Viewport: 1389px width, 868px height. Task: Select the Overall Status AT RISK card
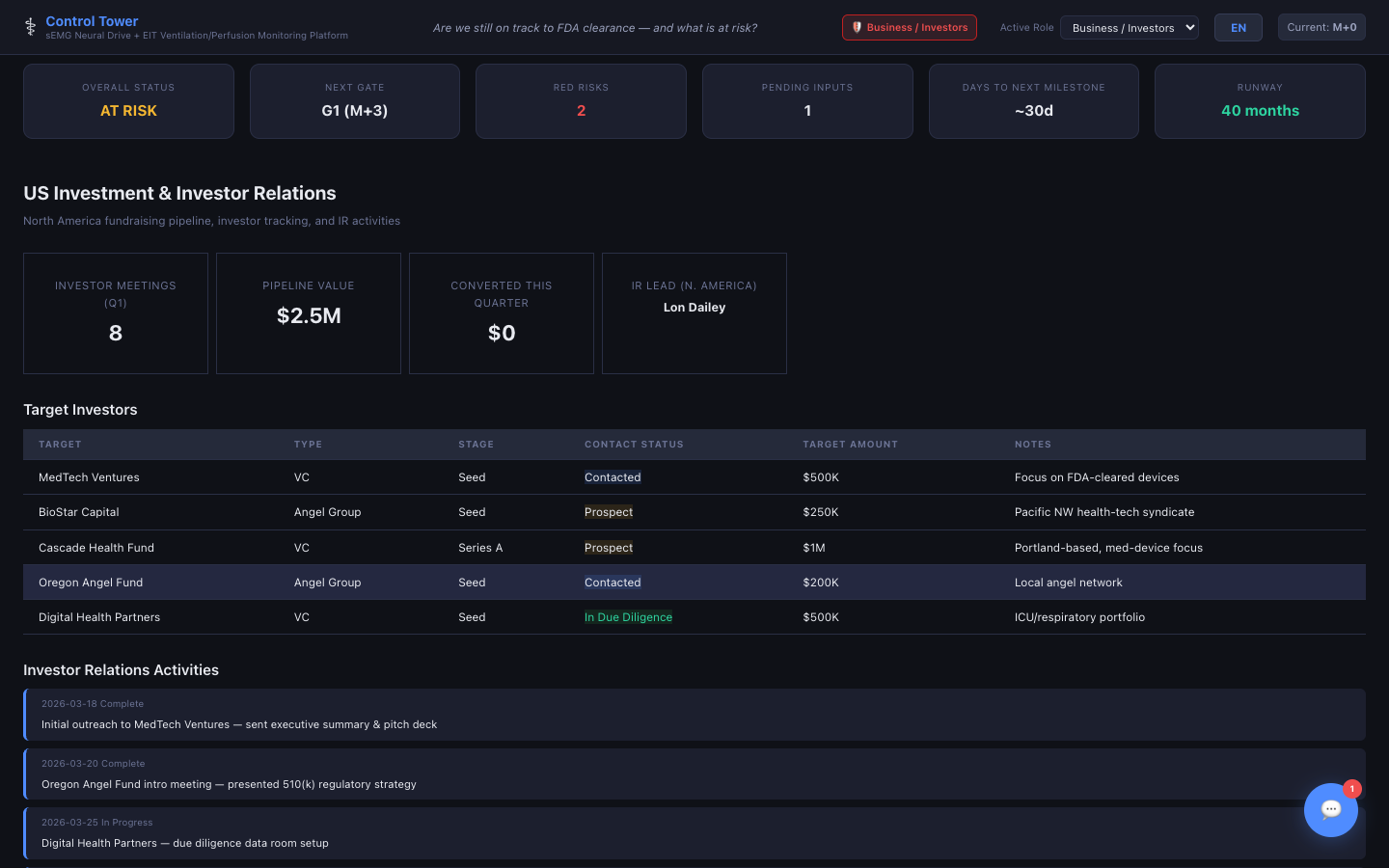(x=128, y=101)
